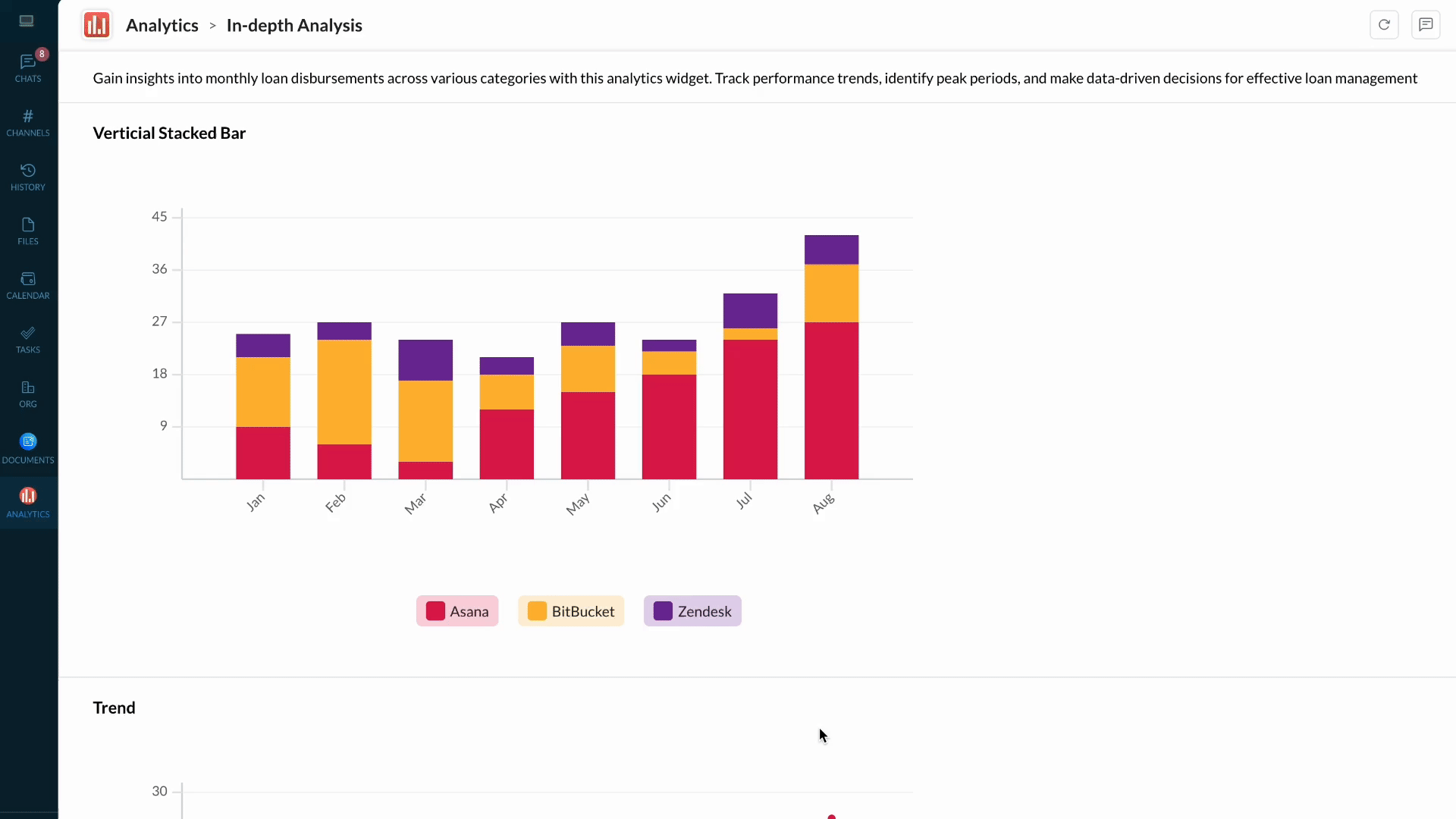
Task: Click the Jan x-axis label
Action: pos(256,502)
